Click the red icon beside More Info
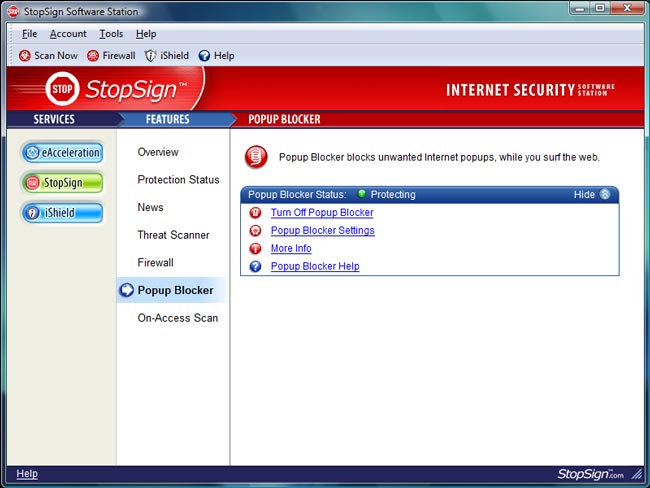 255,248
